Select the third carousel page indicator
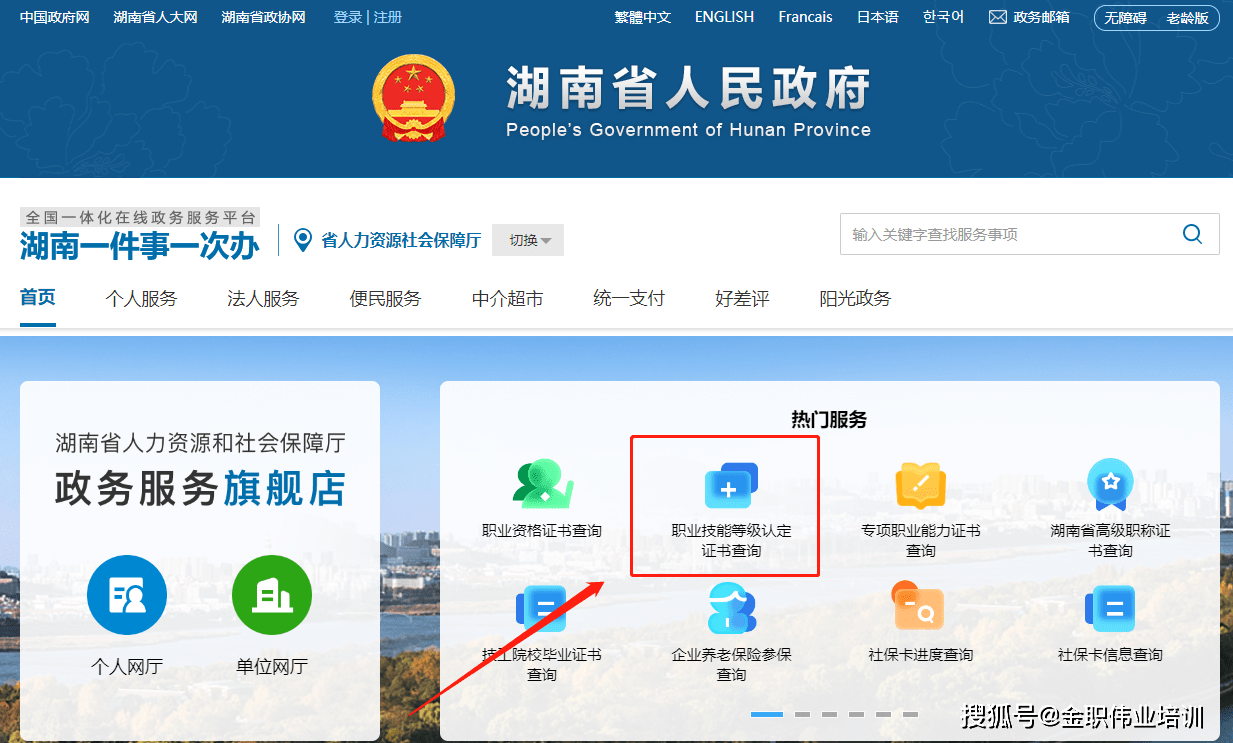Image resolution: width=1233 pixels, height=743 pixels. pyautogui.click(x=829, y=714)
